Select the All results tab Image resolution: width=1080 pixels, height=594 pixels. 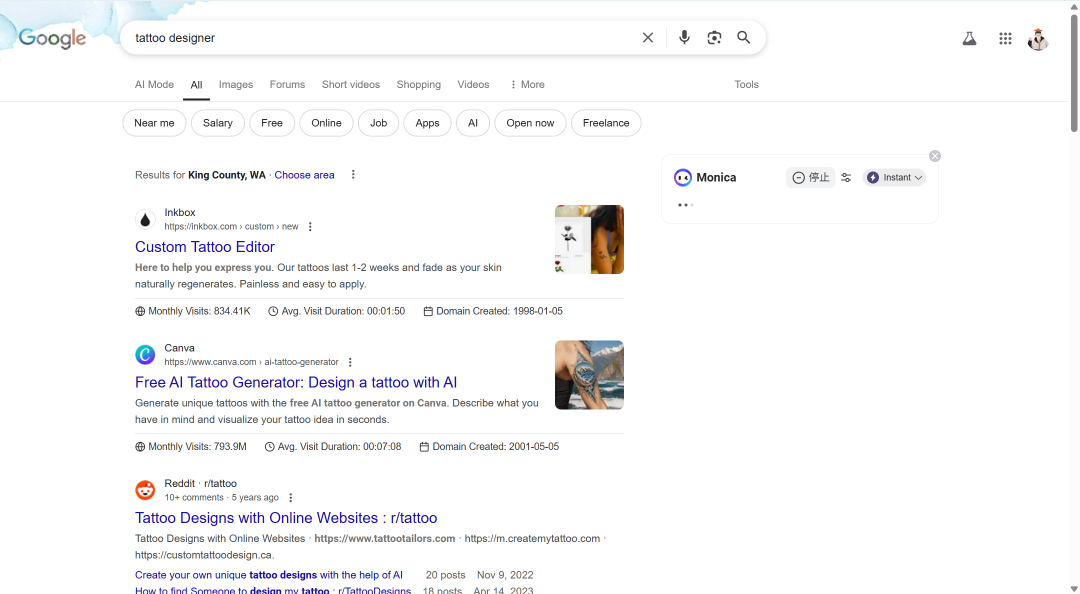(196, 85)
